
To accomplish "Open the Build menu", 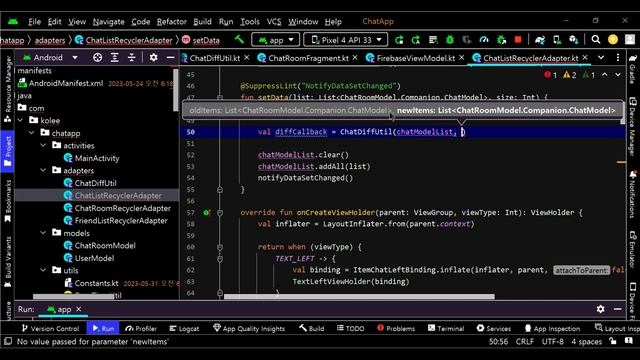I will [x=202, y=22].
